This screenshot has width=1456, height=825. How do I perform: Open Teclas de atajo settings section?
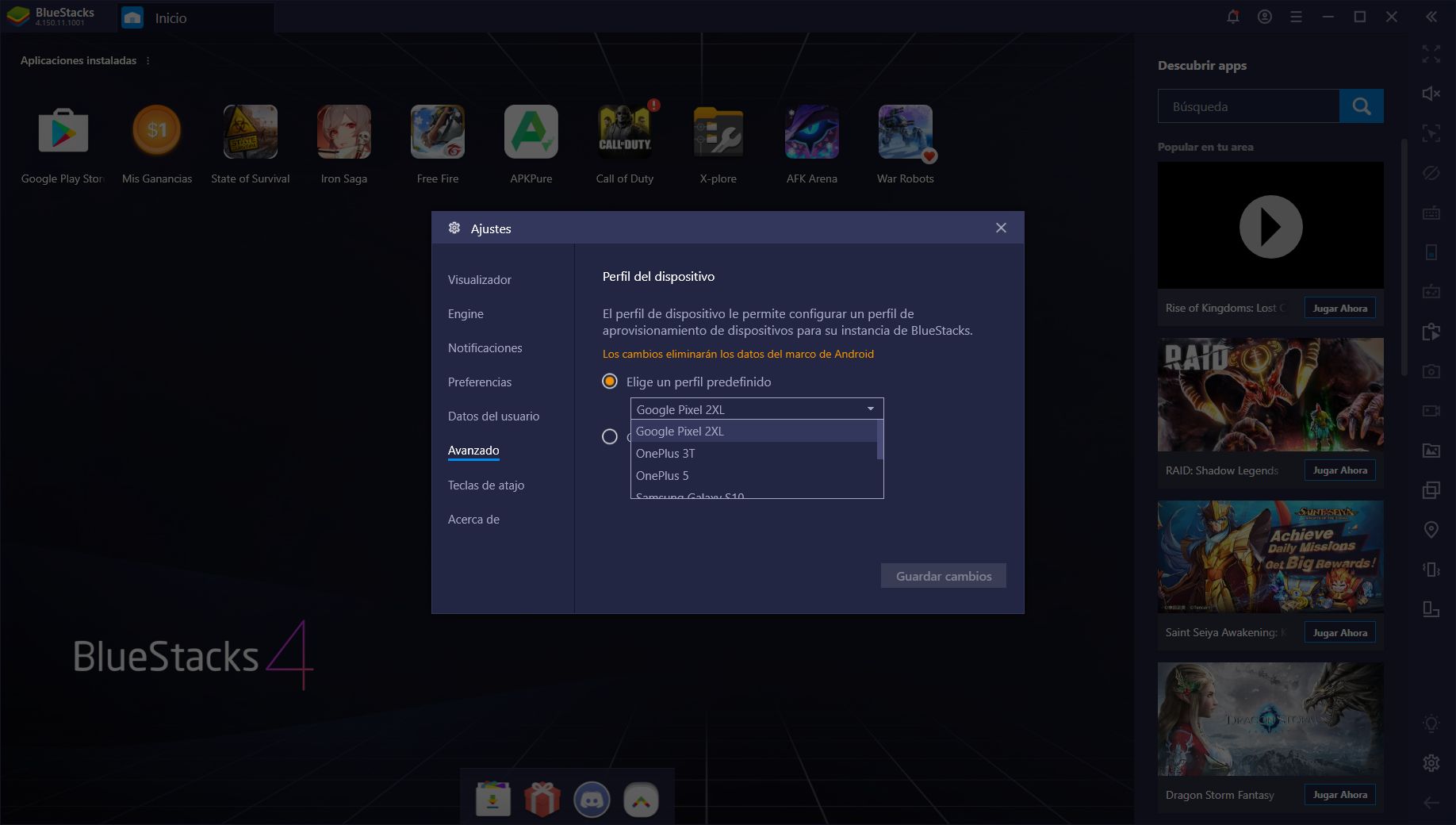(x=486, y=485)
